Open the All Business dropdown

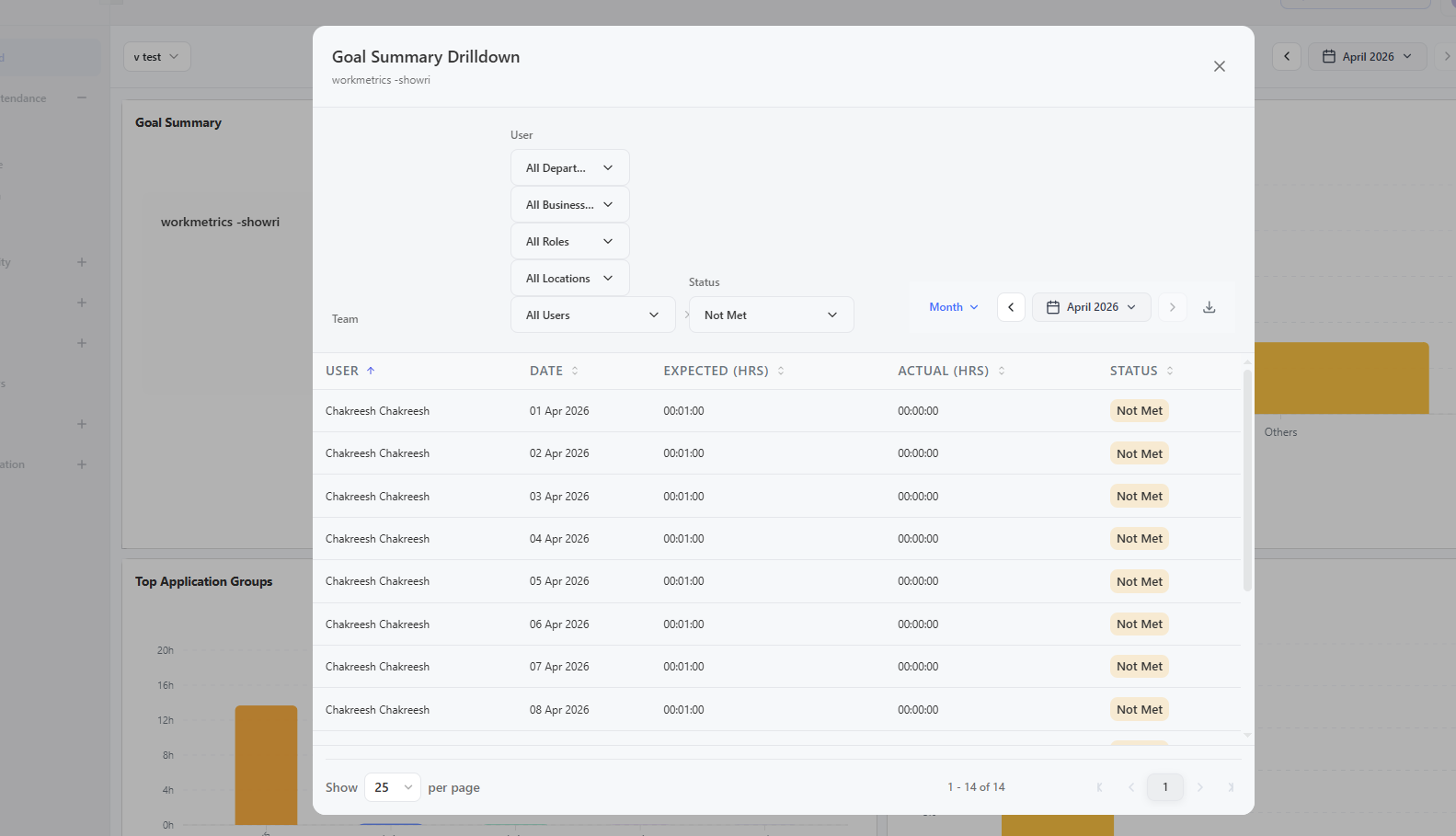[x=569, y=204]
